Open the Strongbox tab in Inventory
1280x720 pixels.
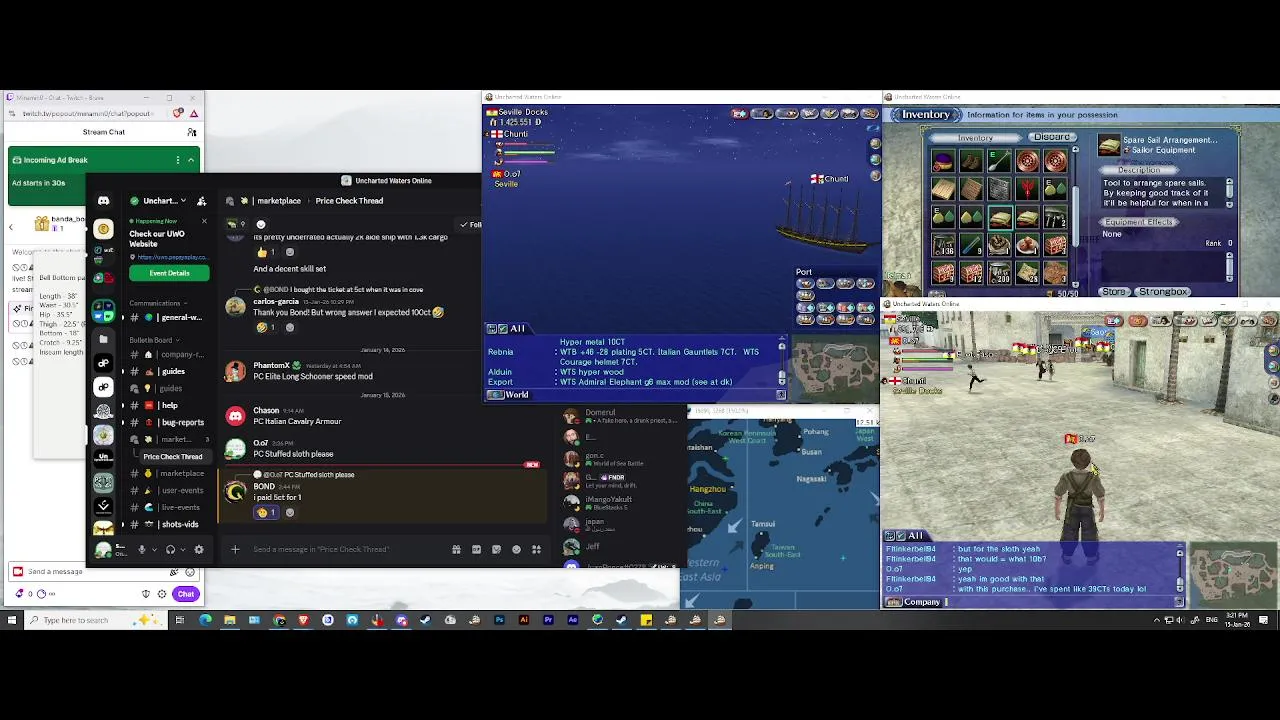click(x=1163, y=292)
